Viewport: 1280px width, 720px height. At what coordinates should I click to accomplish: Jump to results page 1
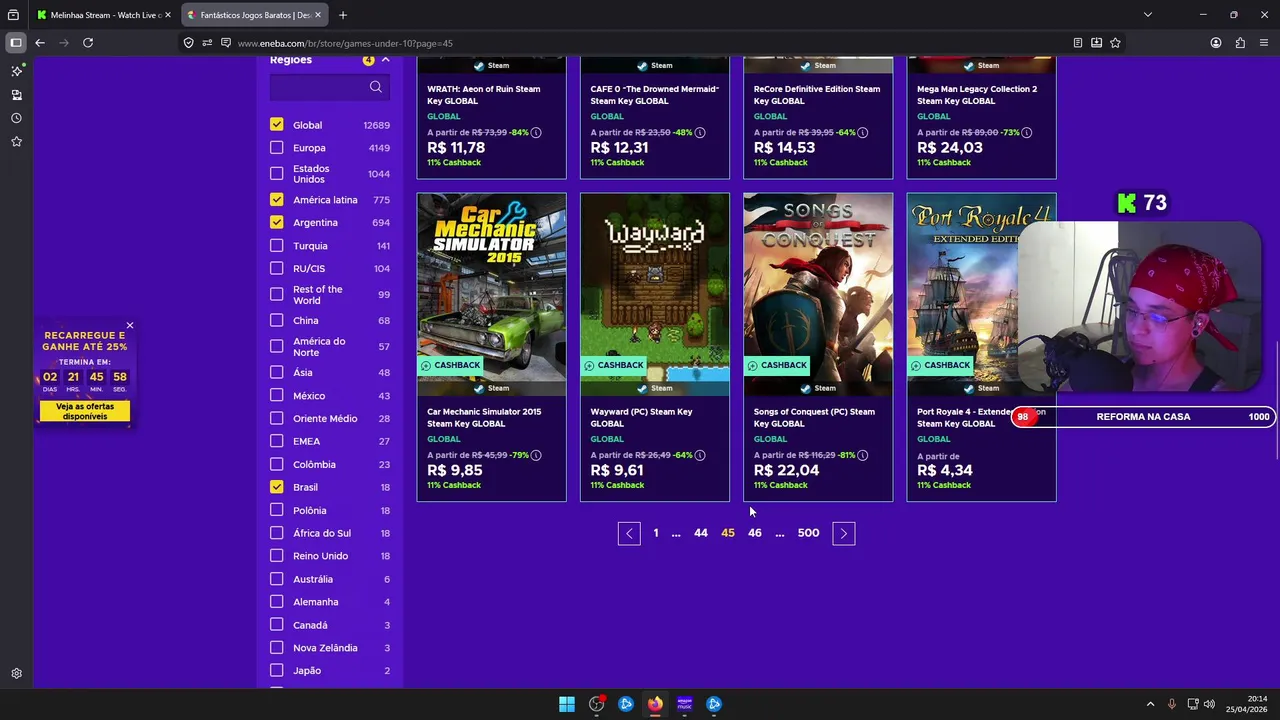tap(656, 533)
